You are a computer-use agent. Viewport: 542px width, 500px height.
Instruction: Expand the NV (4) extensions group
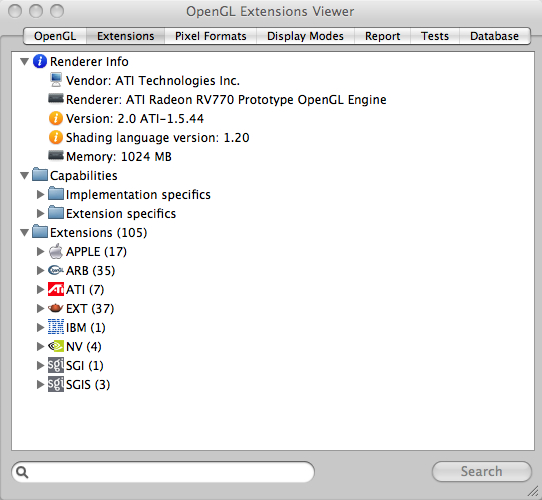click(x=40, y=346)
